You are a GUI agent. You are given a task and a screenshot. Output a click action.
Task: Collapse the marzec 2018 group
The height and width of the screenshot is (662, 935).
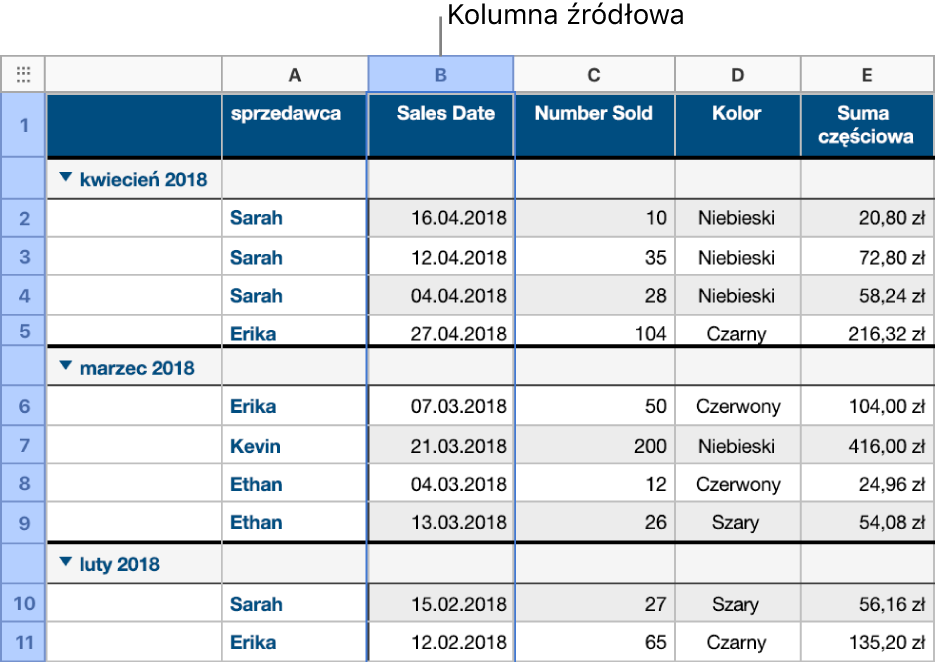(66, 367)
